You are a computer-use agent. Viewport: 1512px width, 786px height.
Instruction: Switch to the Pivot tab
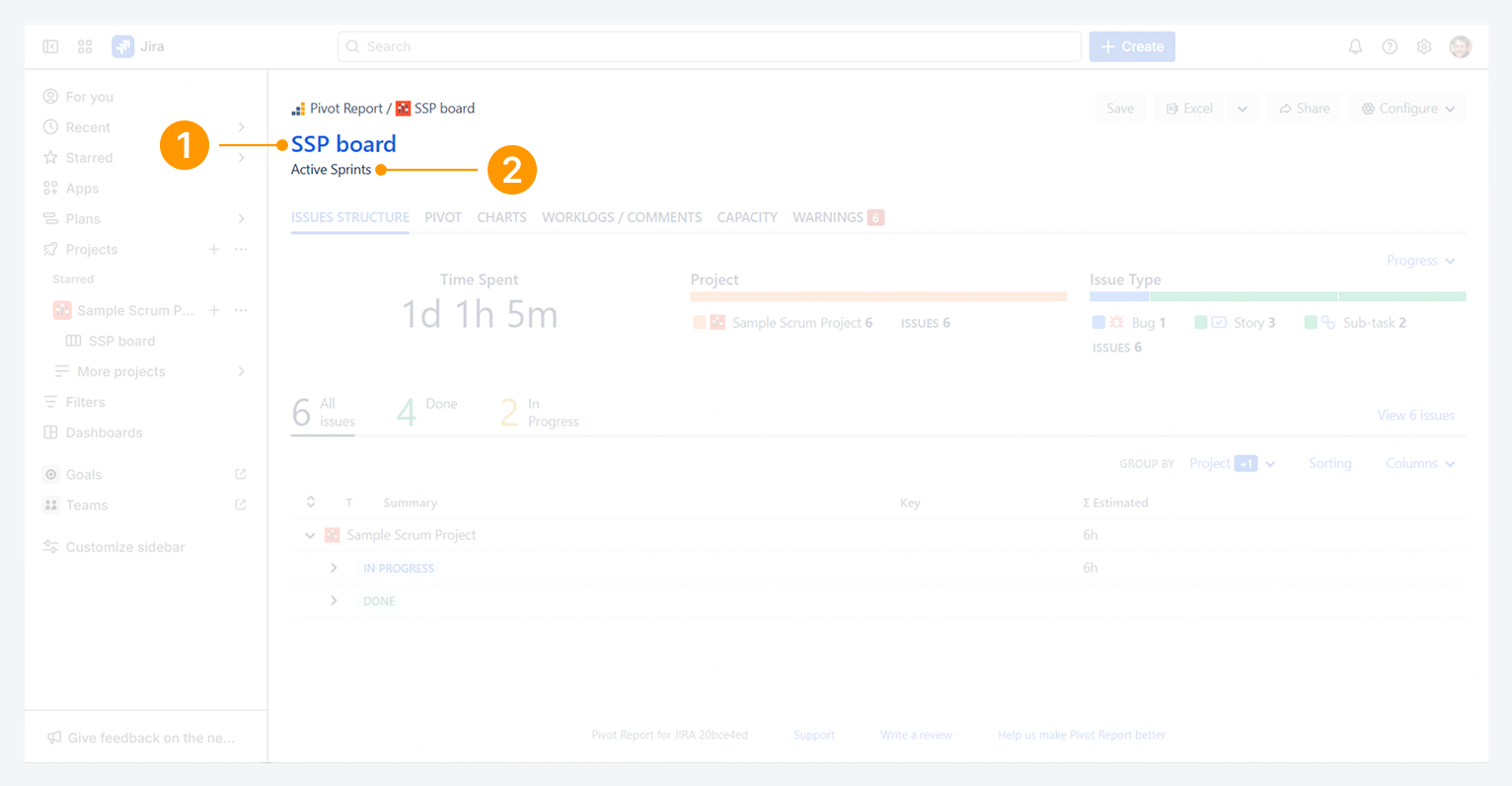click(443, 217)
